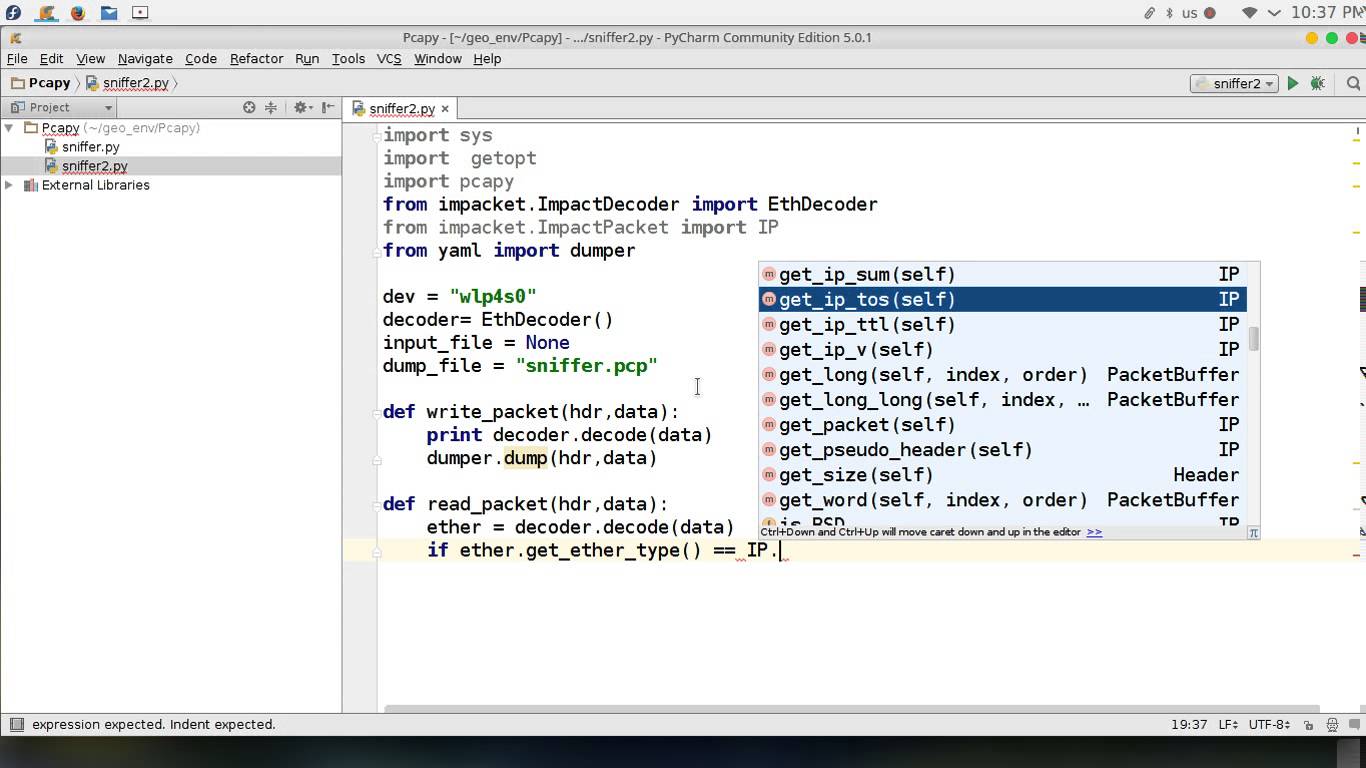Change file encoding UTF-8 in status bar

click(1270, 725)
